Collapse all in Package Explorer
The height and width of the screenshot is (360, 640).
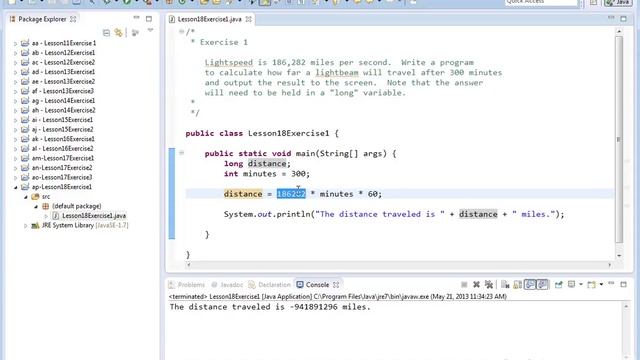coord(106,33)
